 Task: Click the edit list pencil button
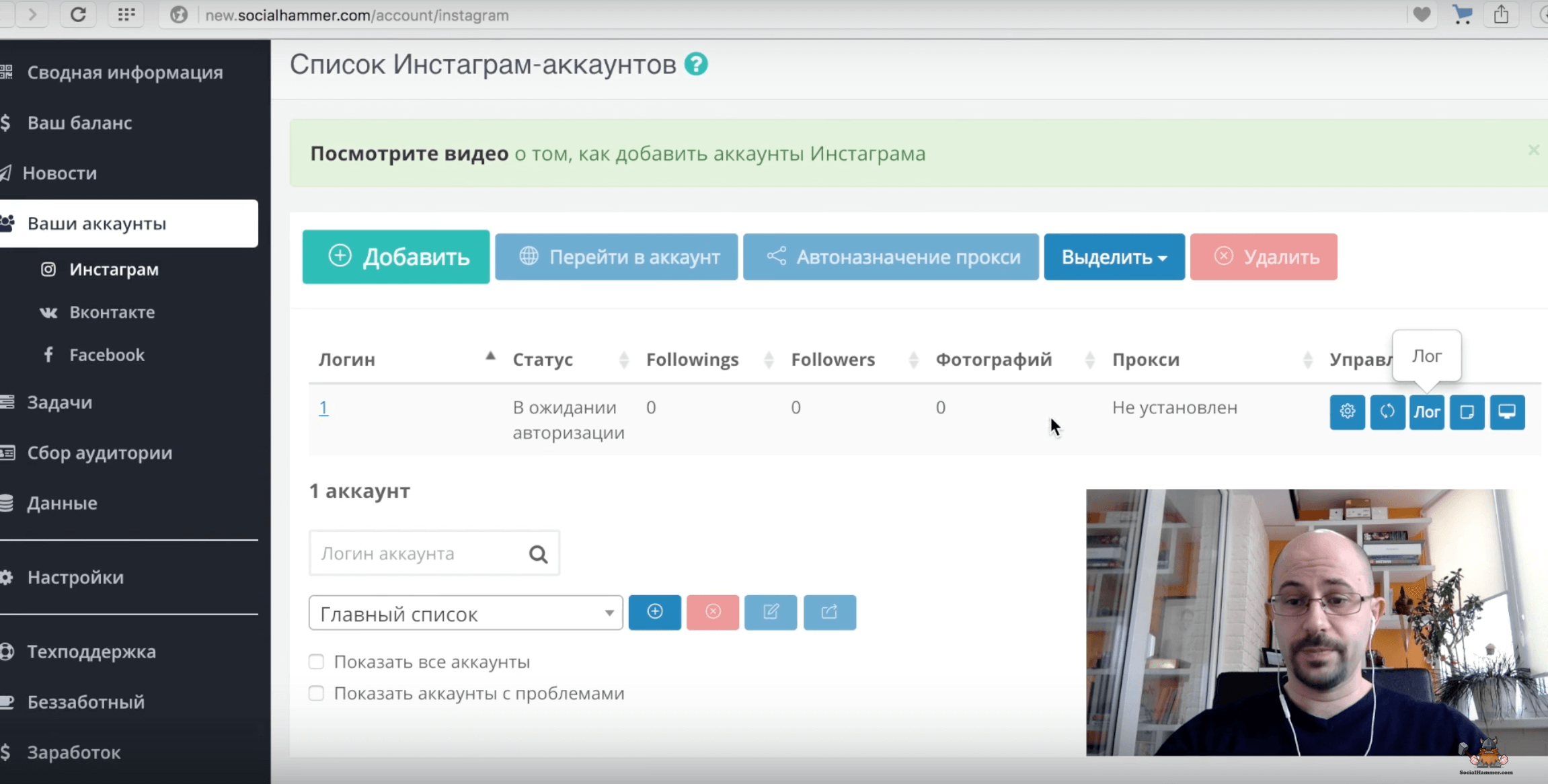(x=771, y=612)
